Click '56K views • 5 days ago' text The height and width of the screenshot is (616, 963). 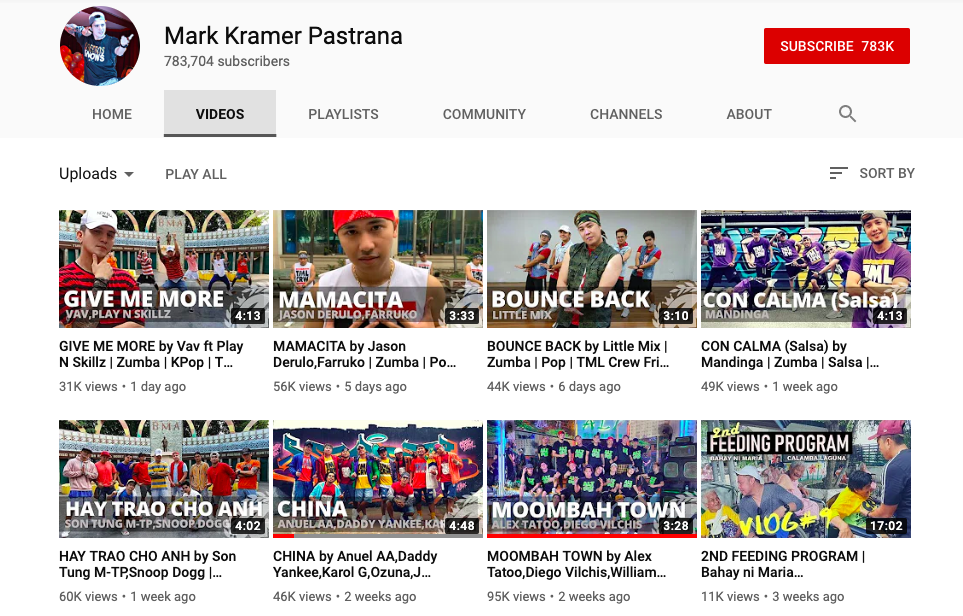coord(340,386)
